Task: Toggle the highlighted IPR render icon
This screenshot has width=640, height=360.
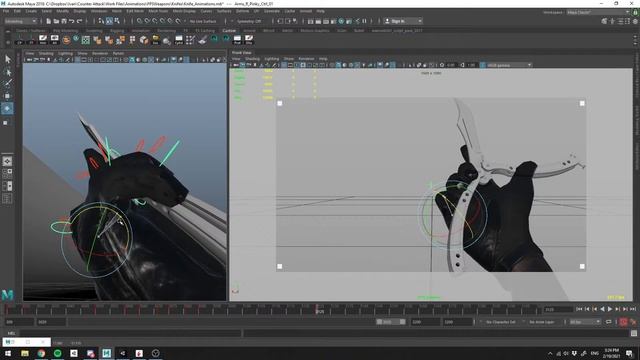Action: (x=341, y=21)
